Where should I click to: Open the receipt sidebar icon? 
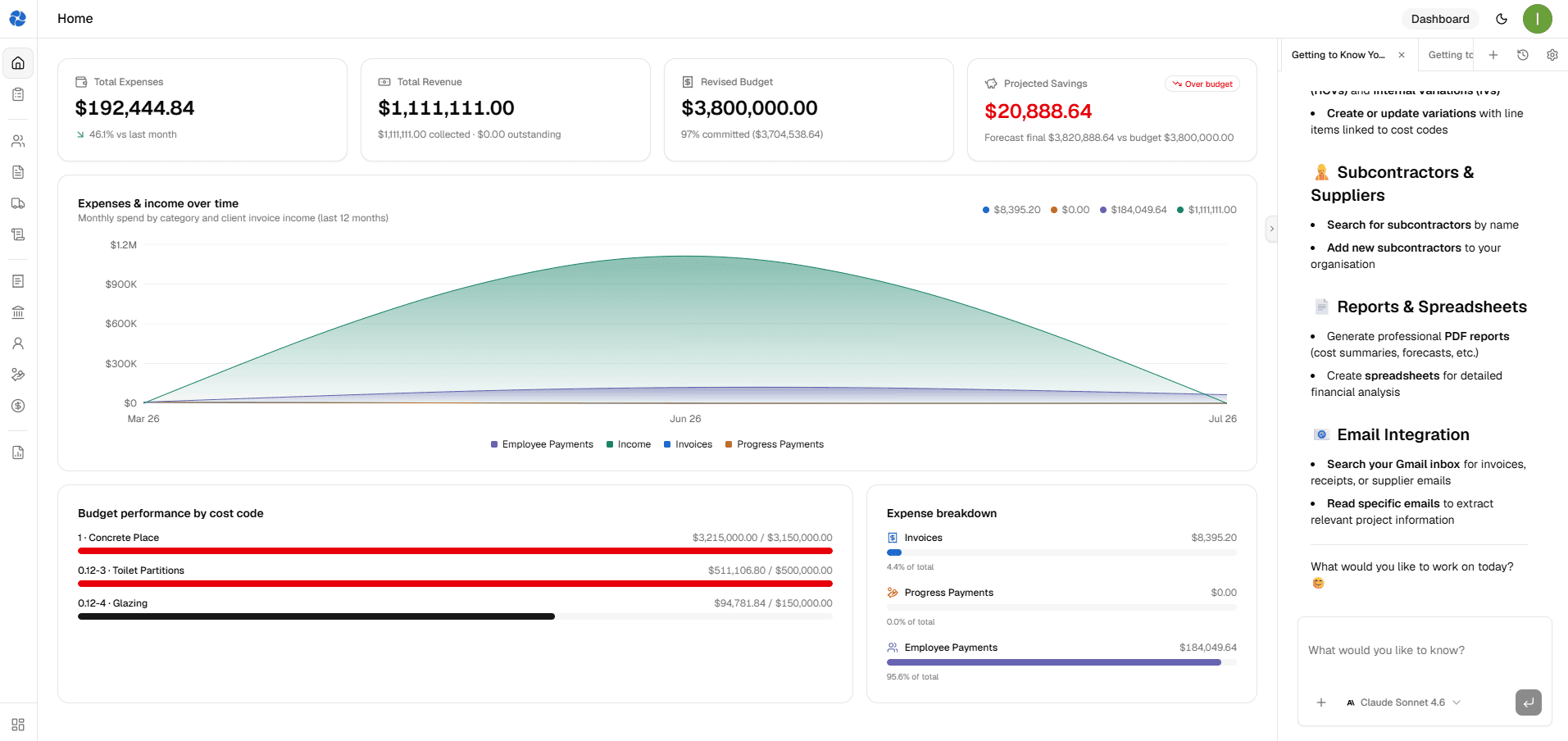[x=18, y=281]
